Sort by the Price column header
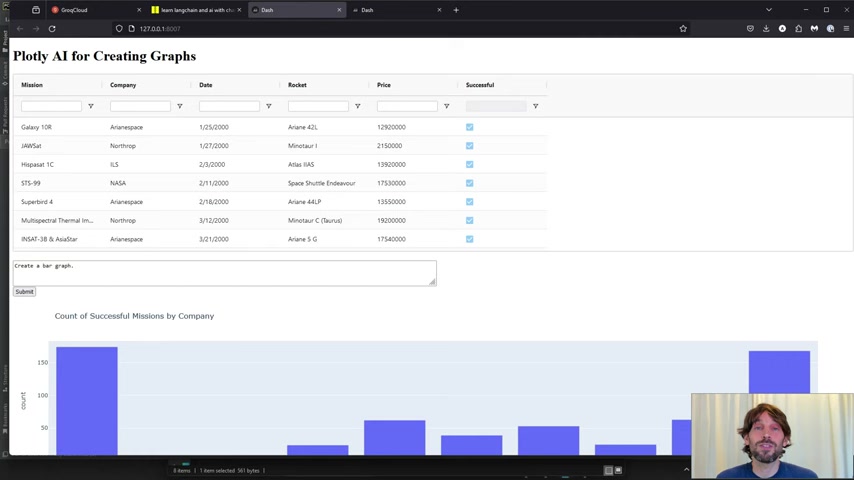This screenshot has width=854, height=480. (384, 85)
